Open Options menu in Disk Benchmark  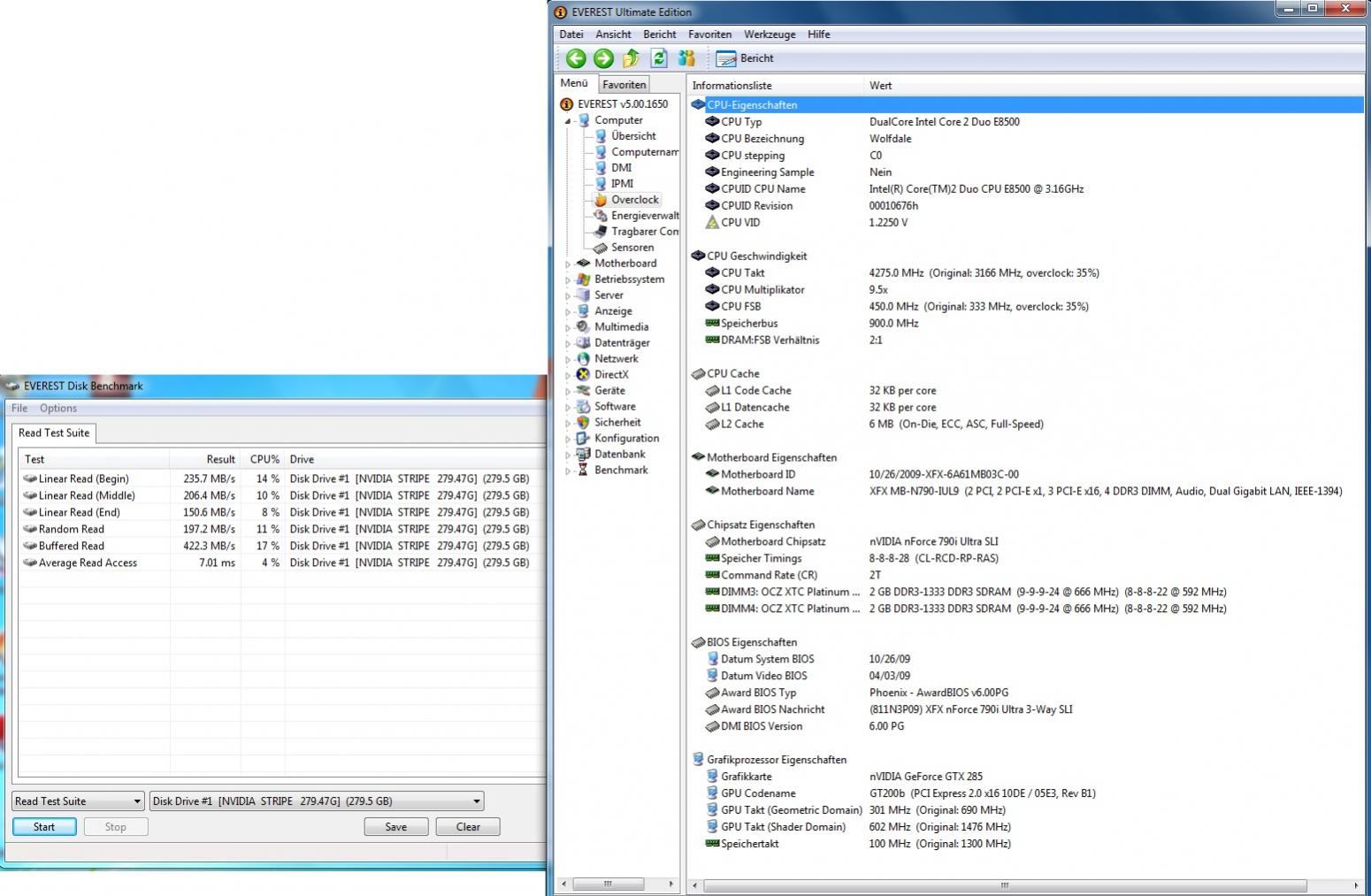tap(58, 409)
